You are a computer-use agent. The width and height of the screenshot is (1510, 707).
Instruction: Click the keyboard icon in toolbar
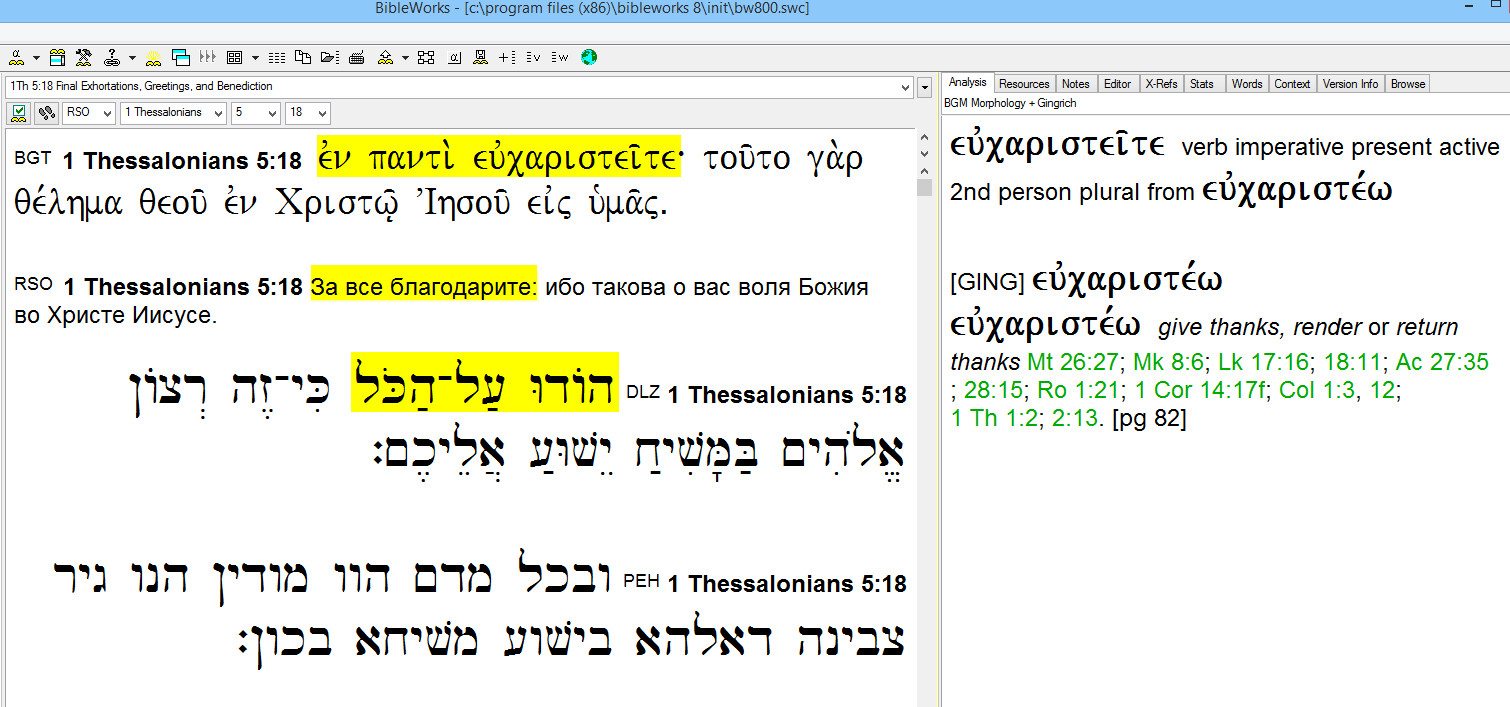pyautogui.click(x=356, y=57)
